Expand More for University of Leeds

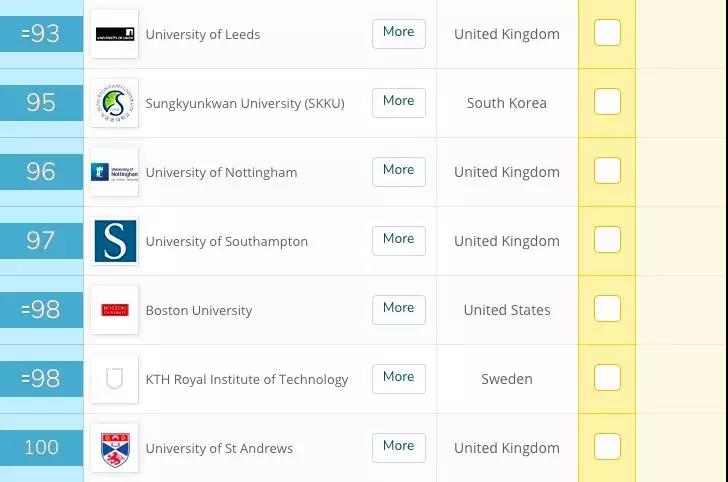coord(399,33)
